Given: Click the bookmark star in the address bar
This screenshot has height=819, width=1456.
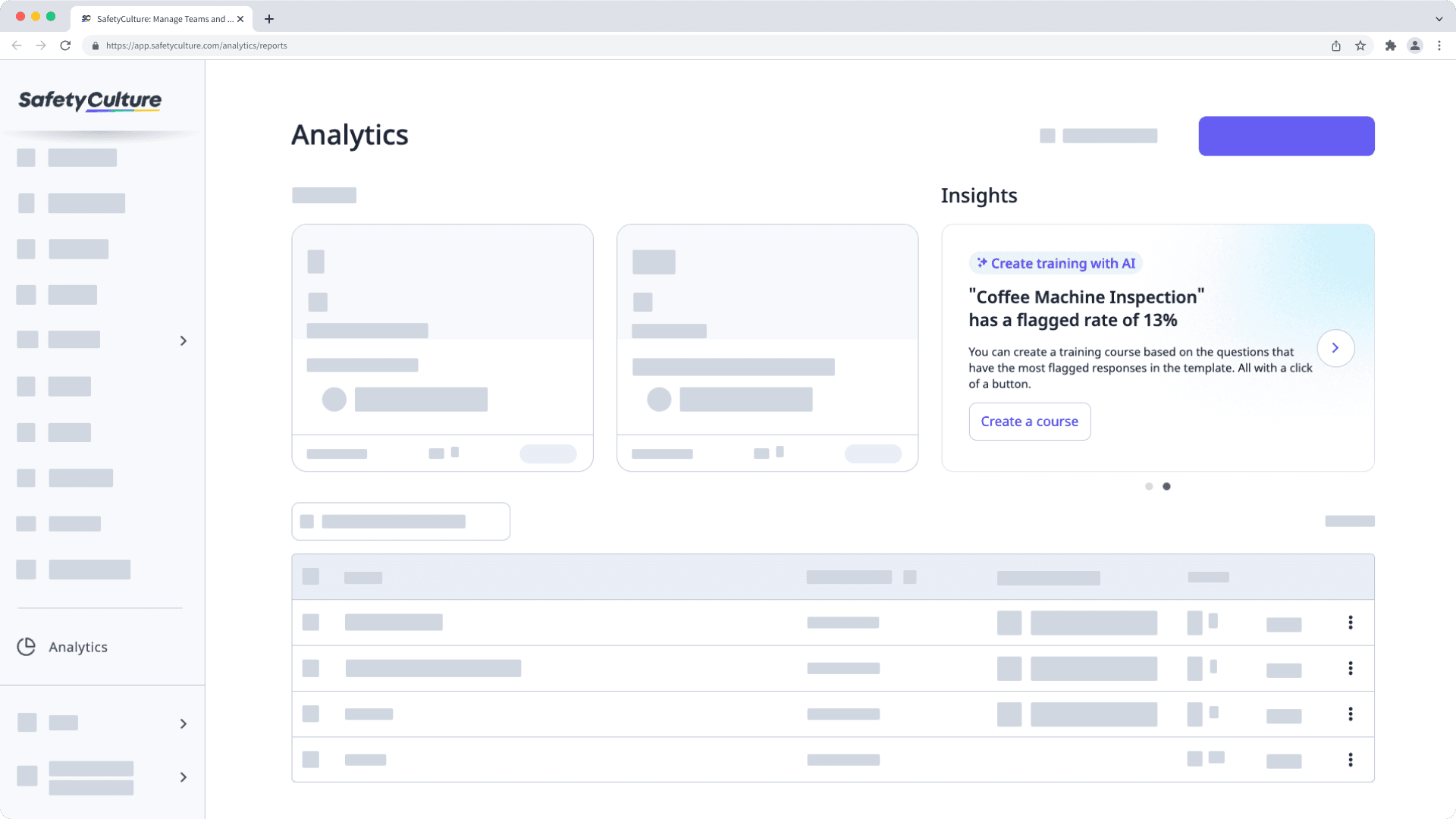Looking at the screenshot, I should [x=1358, y=45].
